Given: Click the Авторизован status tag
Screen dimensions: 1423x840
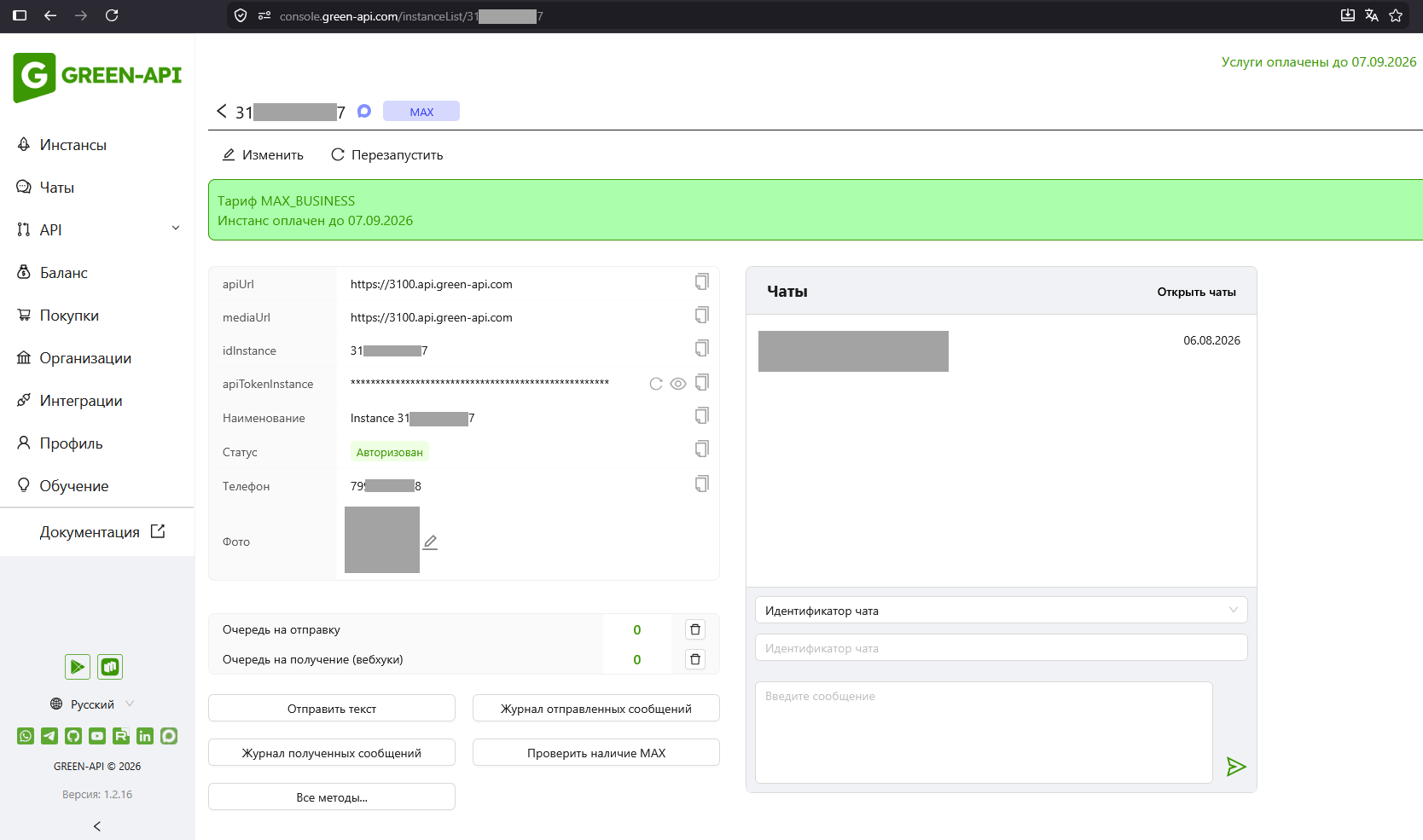Looking at the screenshot, I should click(x=390, y=452).
